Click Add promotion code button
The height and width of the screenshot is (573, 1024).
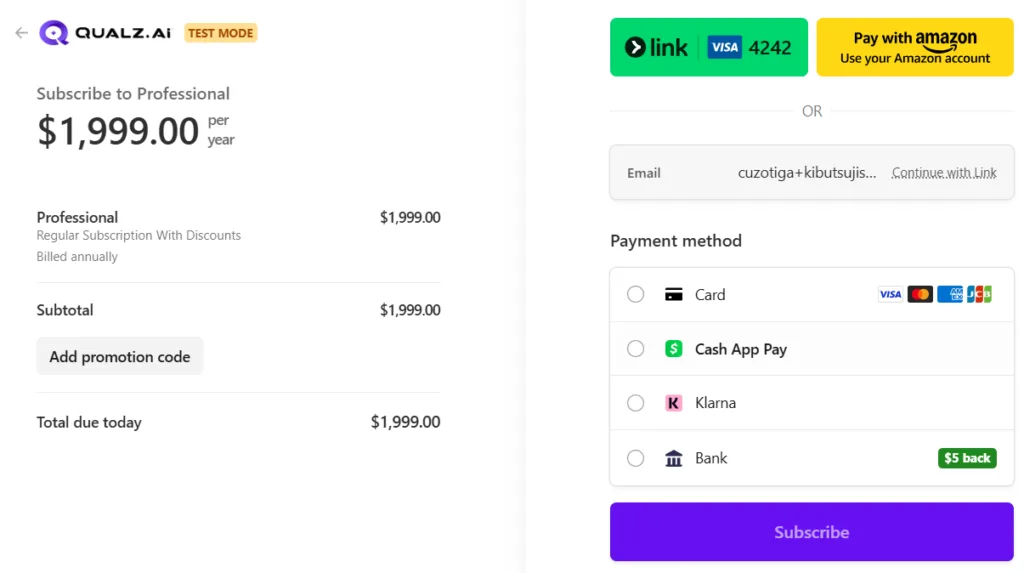point(120,357)
